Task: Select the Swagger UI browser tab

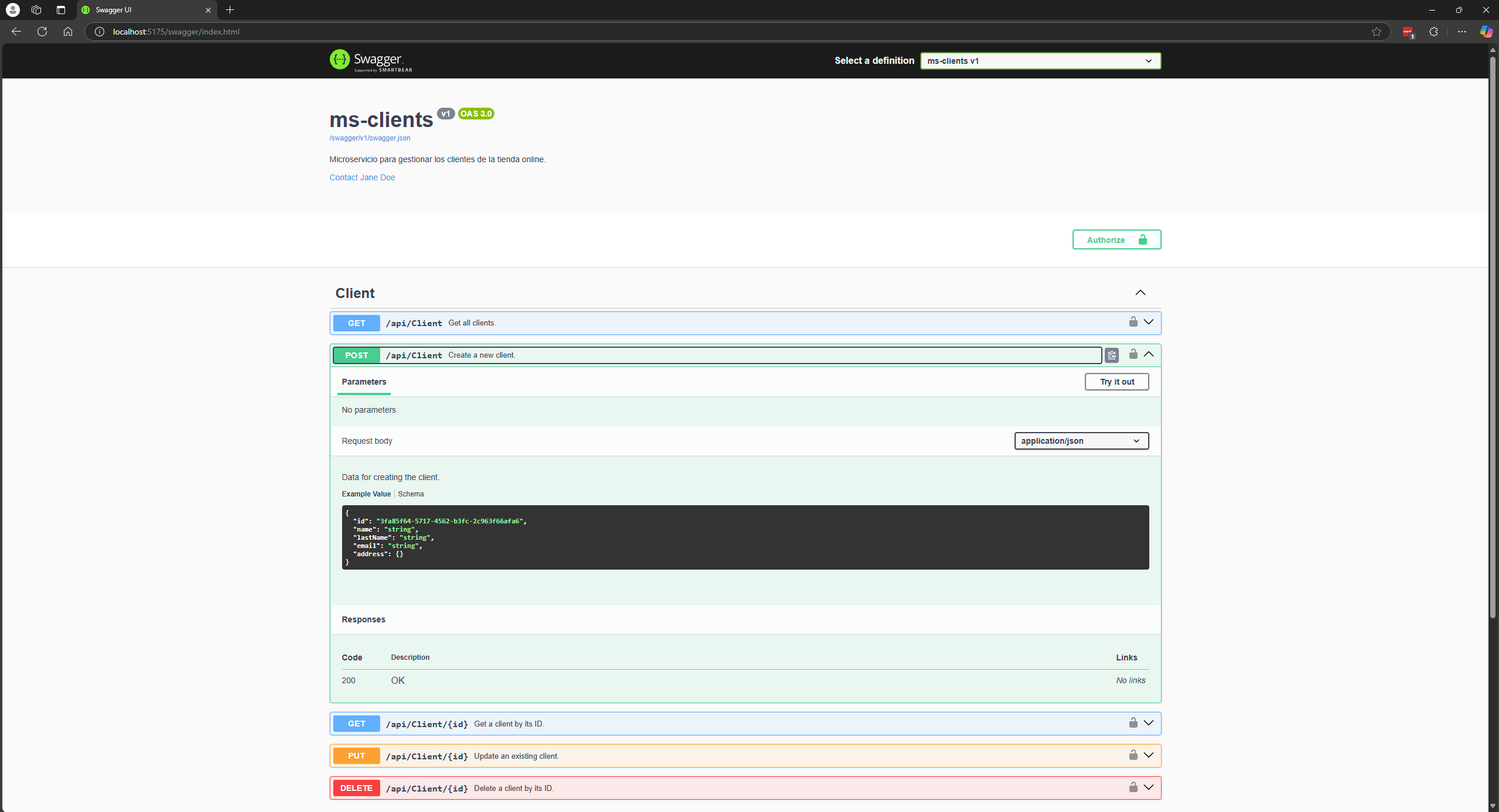Action: click(x=146, y=10)
